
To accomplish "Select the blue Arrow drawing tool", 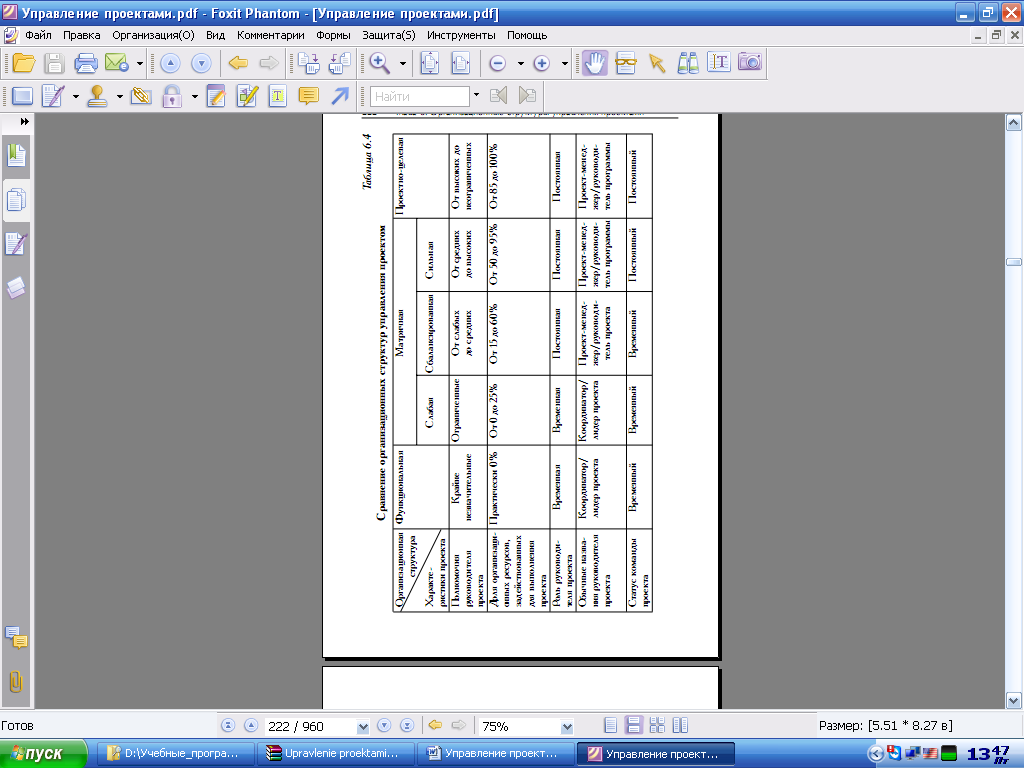I will tap(340, 97).
